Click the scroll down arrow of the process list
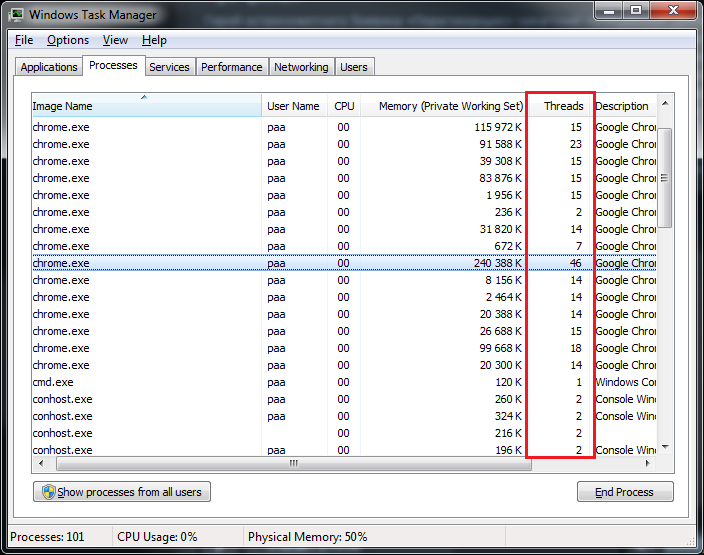Screen dimensions: 704x555 665,447
